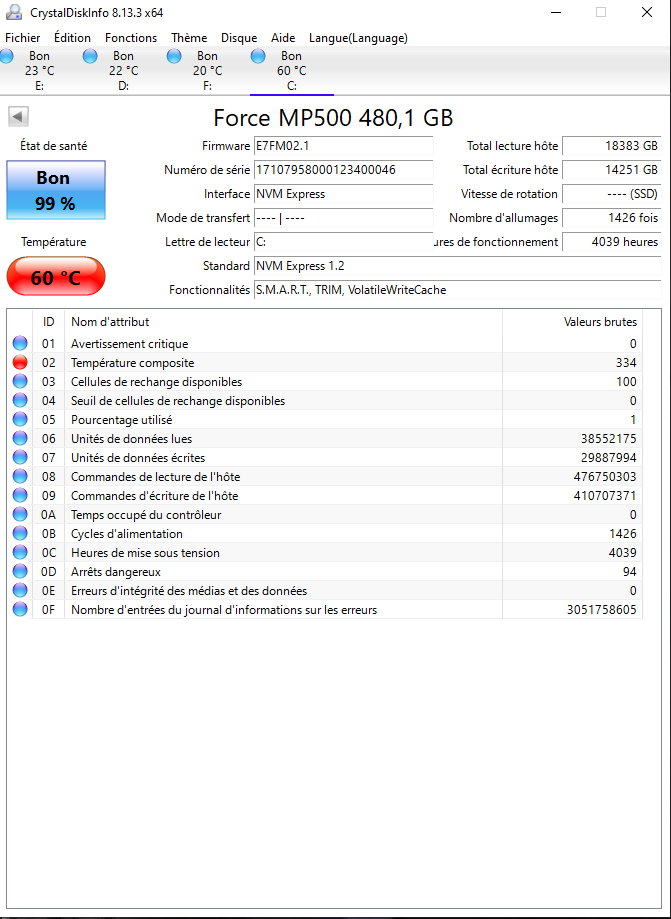Click the Valeurs brutes column header
This screenshot has height=919, width=671.
point(573,322)
